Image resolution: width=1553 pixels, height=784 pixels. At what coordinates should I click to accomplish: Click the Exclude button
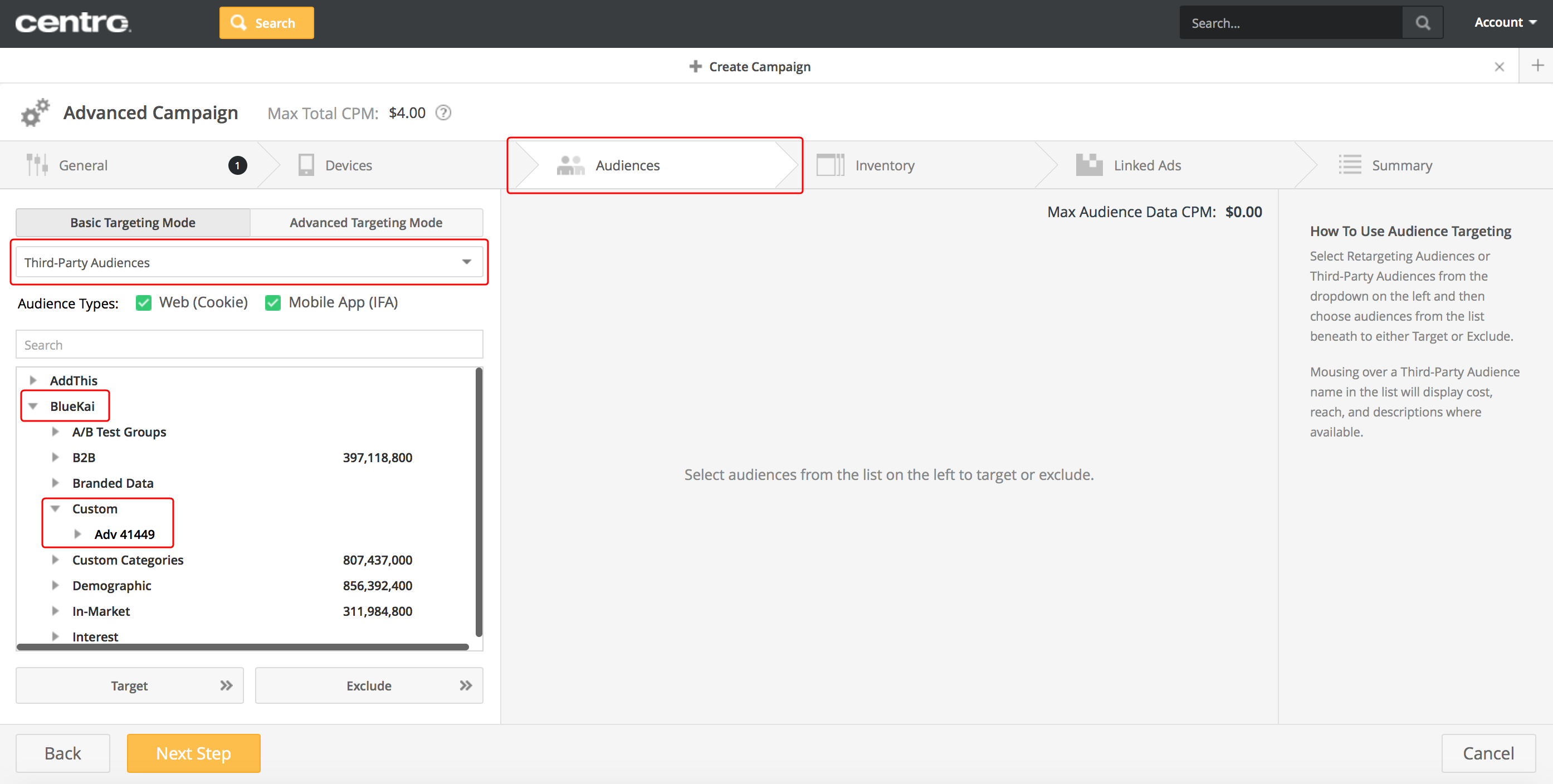pyautogui.click(x=369, y=686)
